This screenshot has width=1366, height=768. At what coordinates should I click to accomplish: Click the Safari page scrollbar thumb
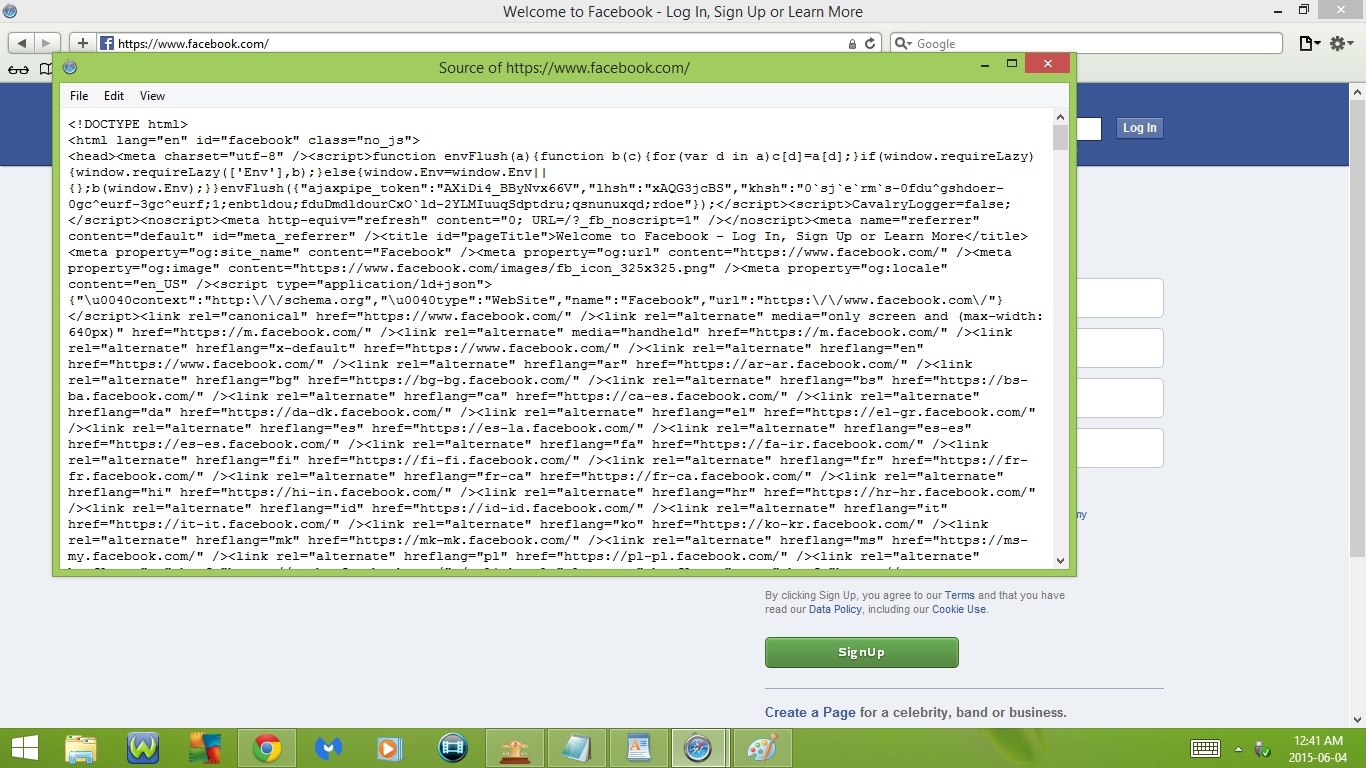[x=1358, y=330]
